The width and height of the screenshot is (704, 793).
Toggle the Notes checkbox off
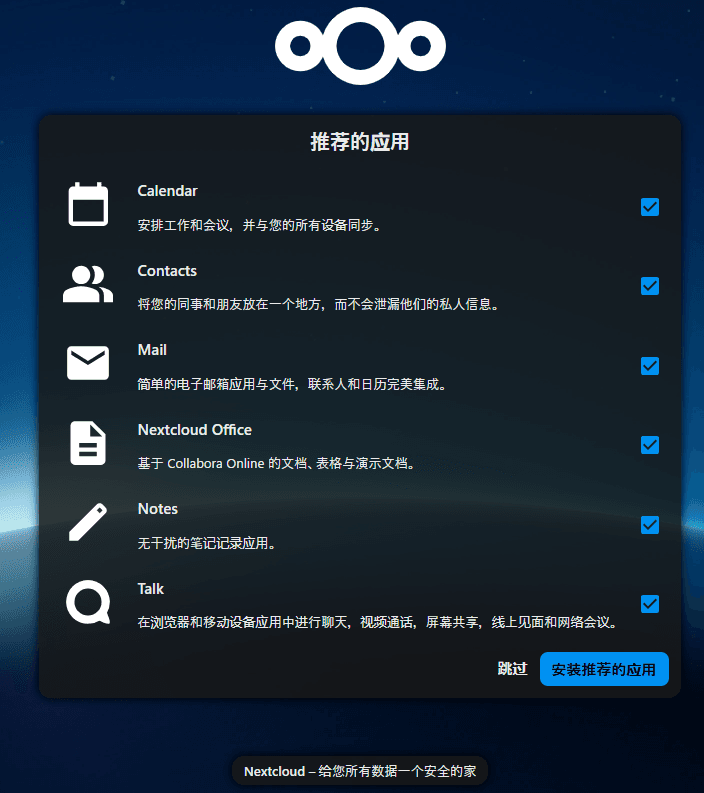click(x=650, y=525)
